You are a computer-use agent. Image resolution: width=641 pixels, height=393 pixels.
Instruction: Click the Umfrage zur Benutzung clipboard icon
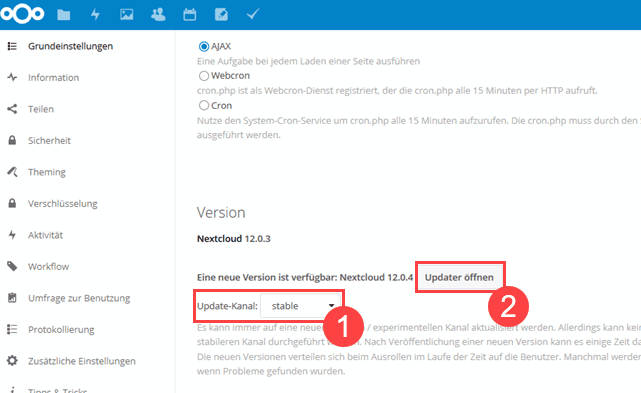[x=12, y=298]
